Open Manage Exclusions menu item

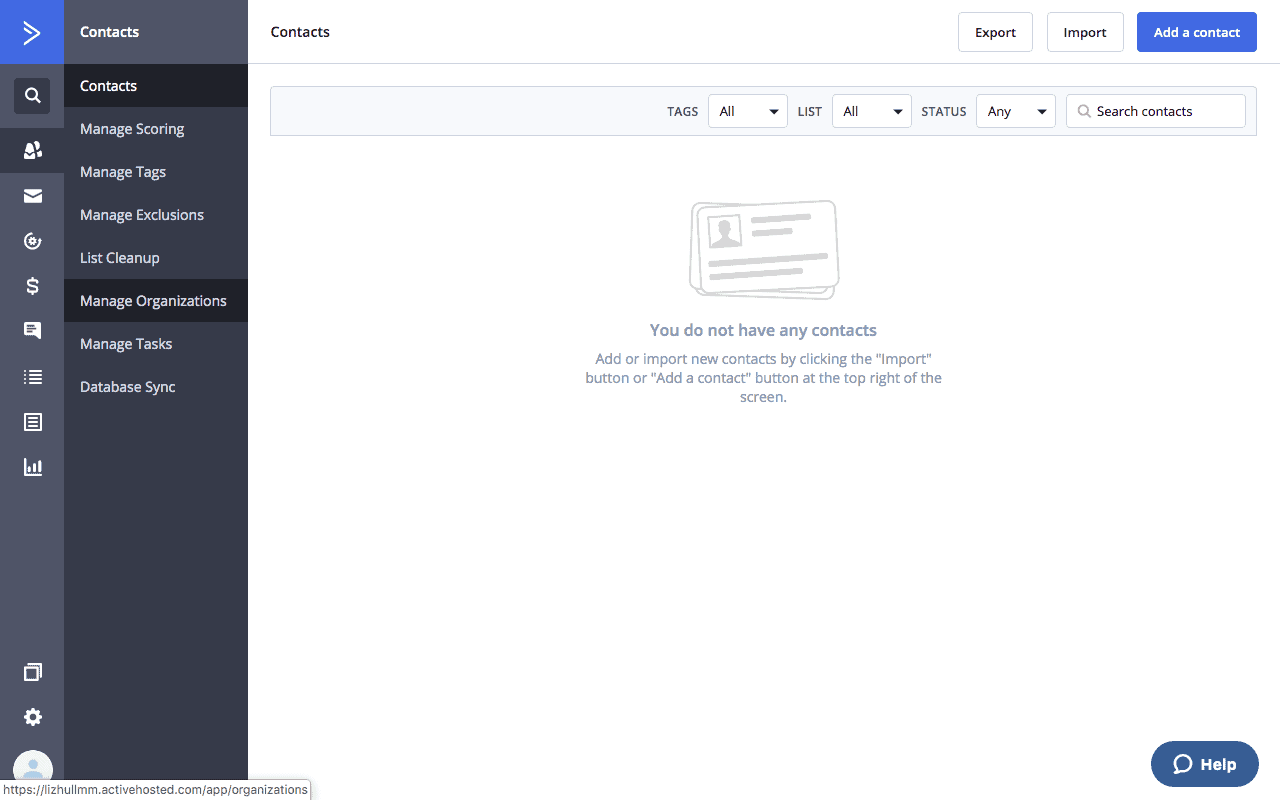pyautogui.click(x=156, y=215)
